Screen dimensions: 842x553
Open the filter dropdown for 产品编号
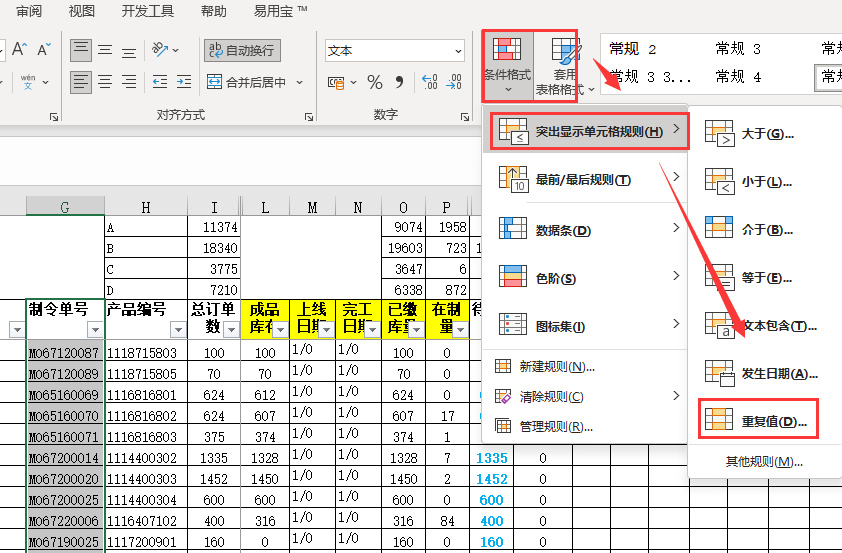click(178, 329)
